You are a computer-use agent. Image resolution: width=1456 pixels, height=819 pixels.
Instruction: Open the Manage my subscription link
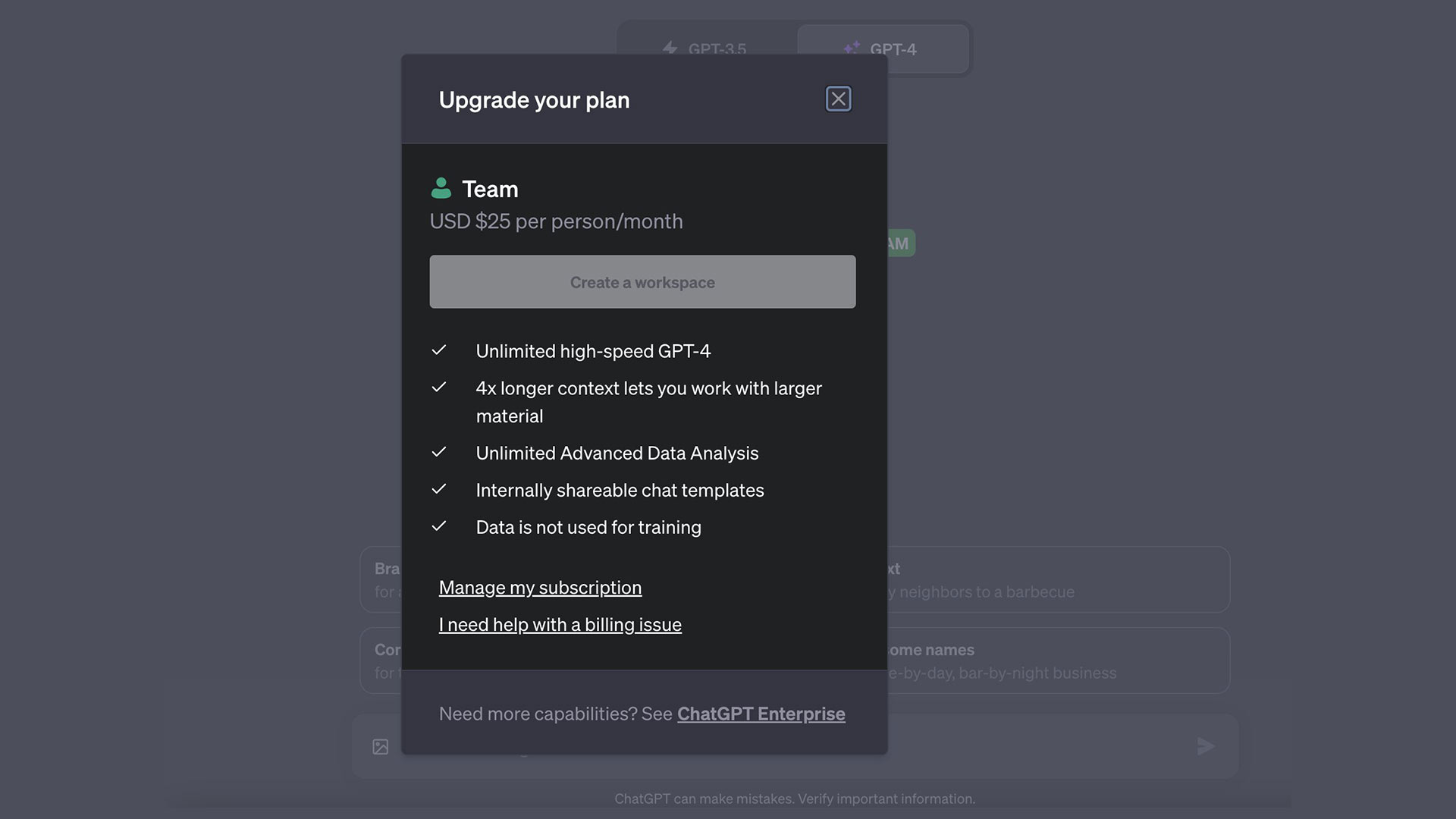pos(540,588)
